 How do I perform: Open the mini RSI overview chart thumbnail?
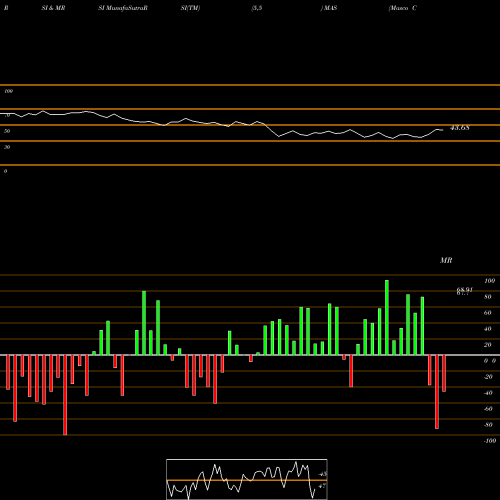247,479
